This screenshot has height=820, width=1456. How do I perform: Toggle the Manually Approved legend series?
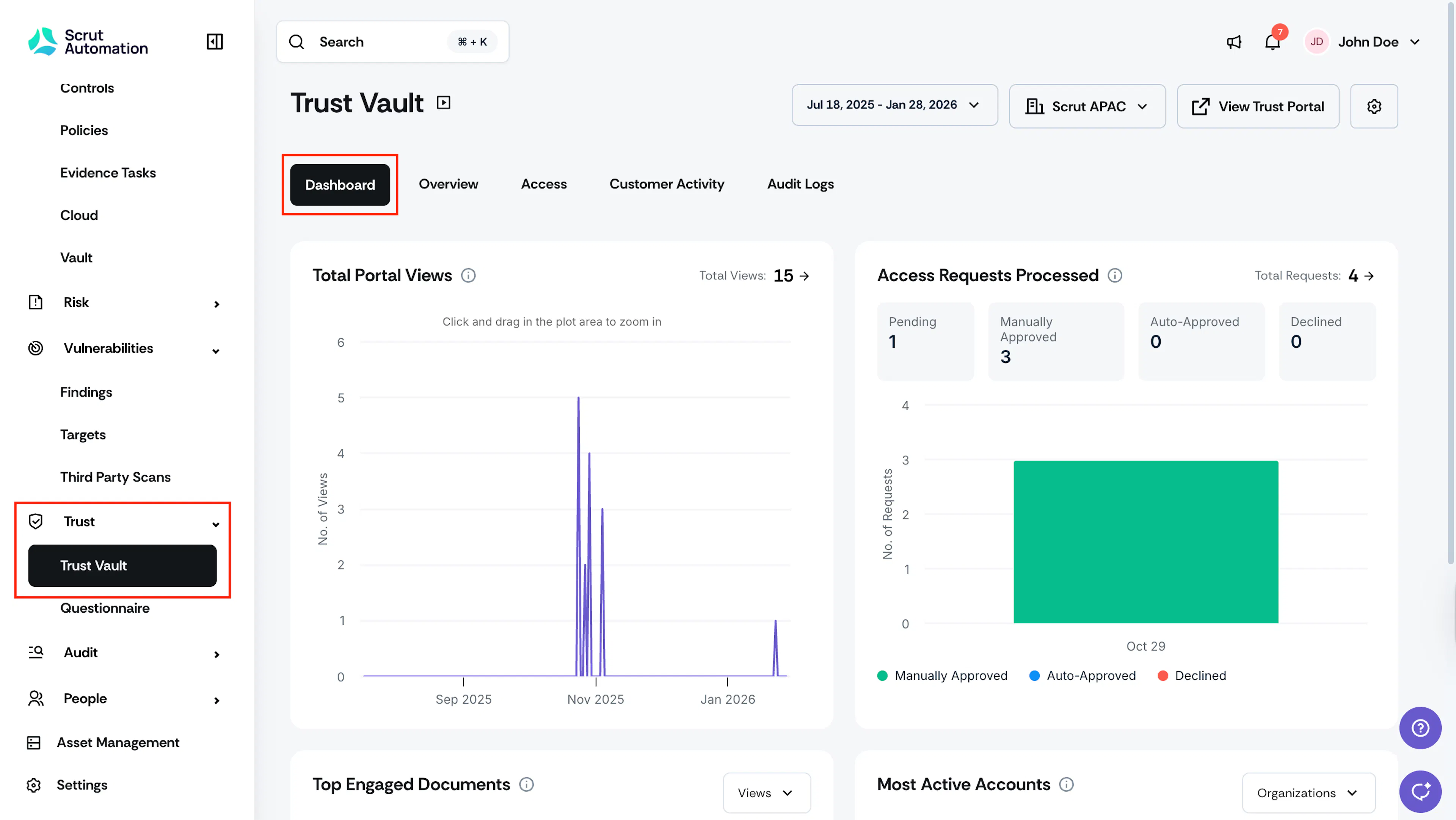(x=942, y=675)
